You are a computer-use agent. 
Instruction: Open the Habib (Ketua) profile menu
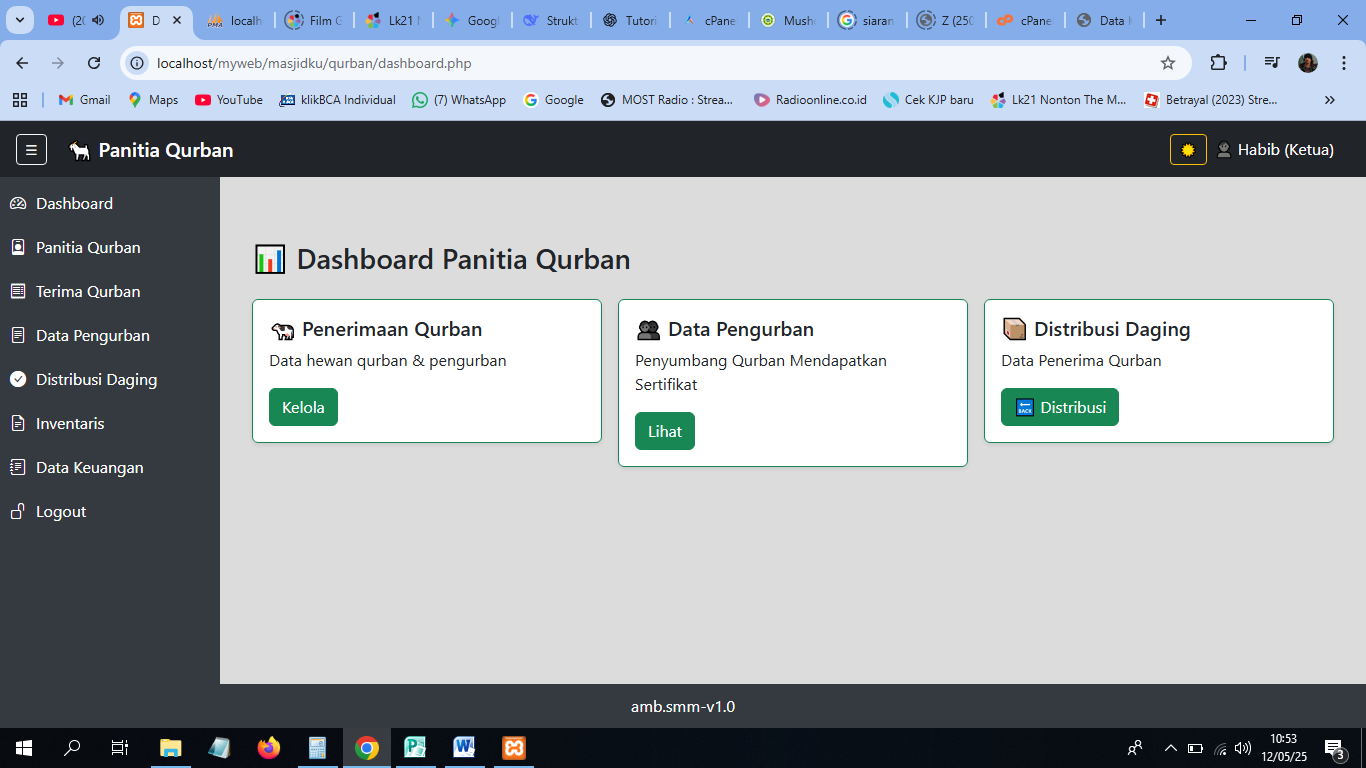coord(1285,149)
